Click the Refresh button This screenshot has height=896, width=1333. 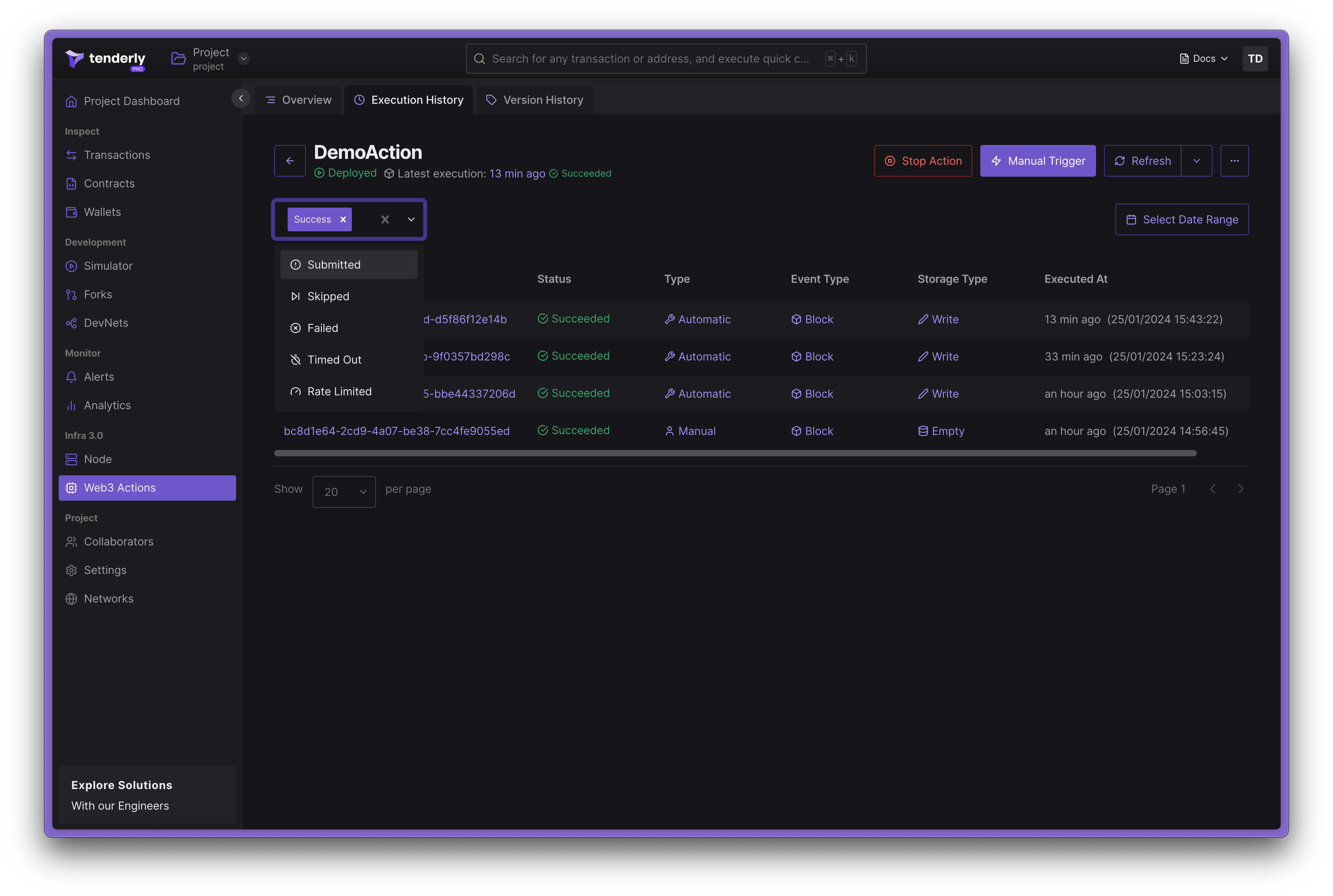coord(1142,161)
